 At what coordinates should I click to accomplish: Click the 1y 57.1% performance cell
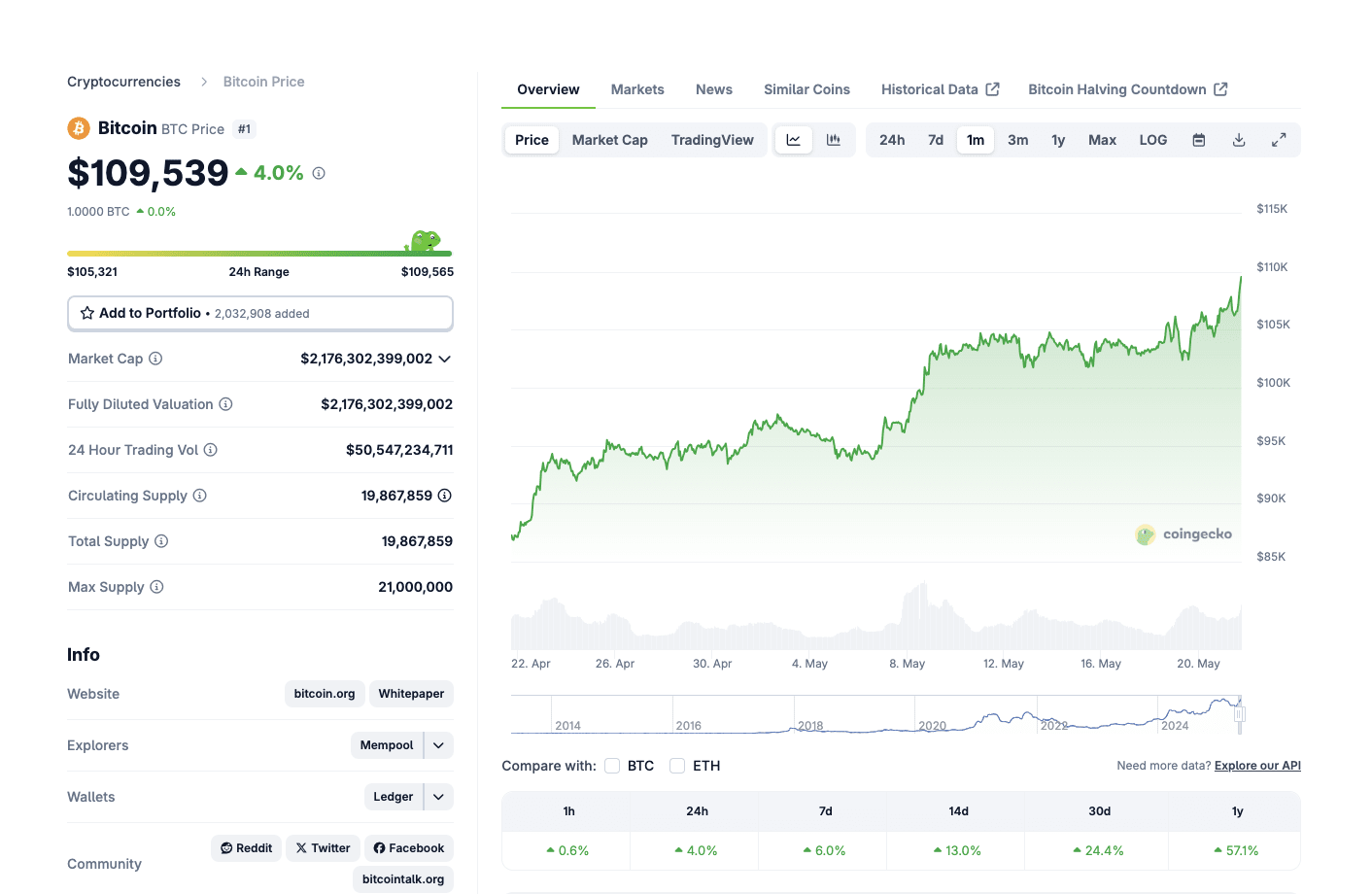1236,850
